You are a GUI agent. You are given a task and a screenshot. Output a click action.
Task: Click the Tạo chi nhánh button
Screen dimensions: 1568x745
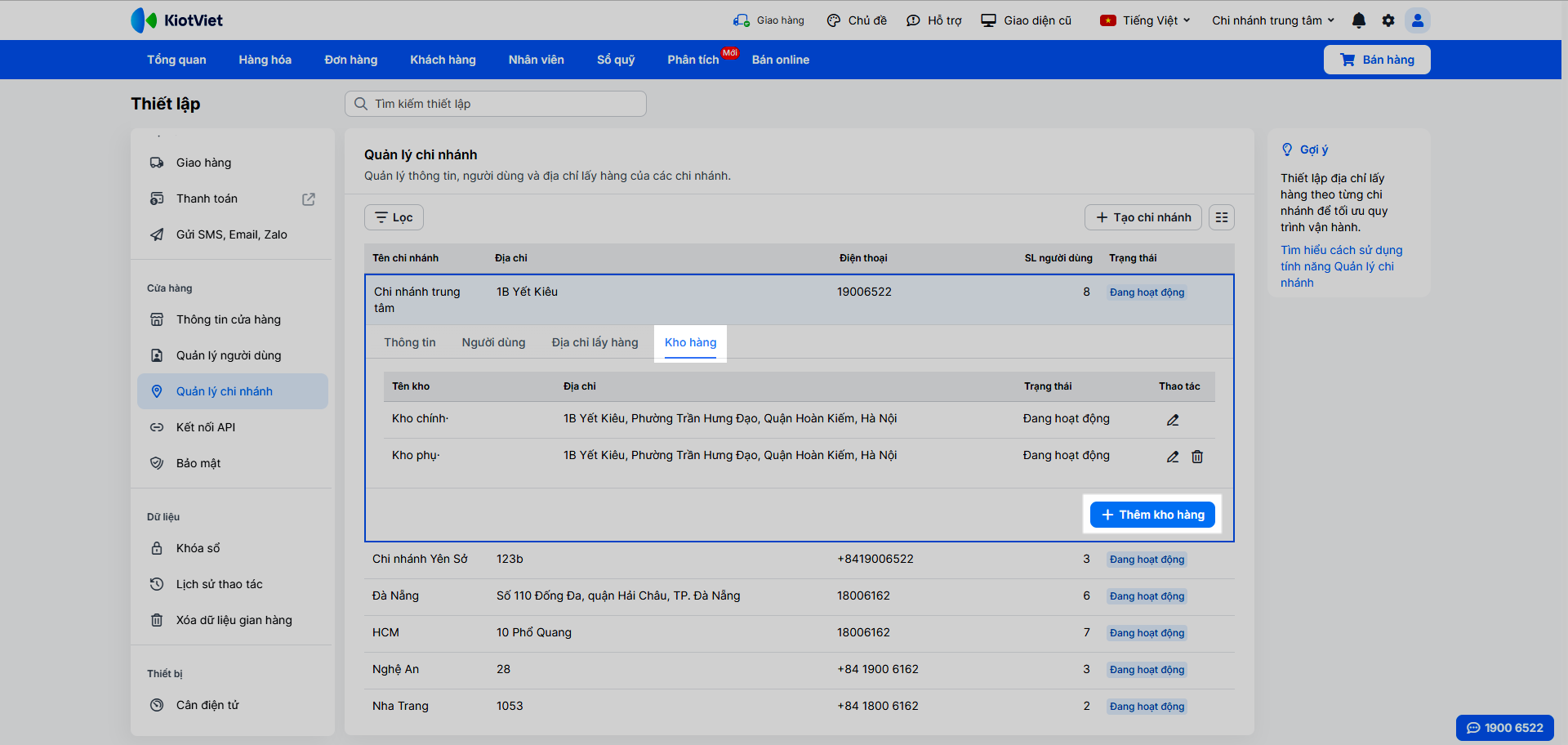point(1143,217)
